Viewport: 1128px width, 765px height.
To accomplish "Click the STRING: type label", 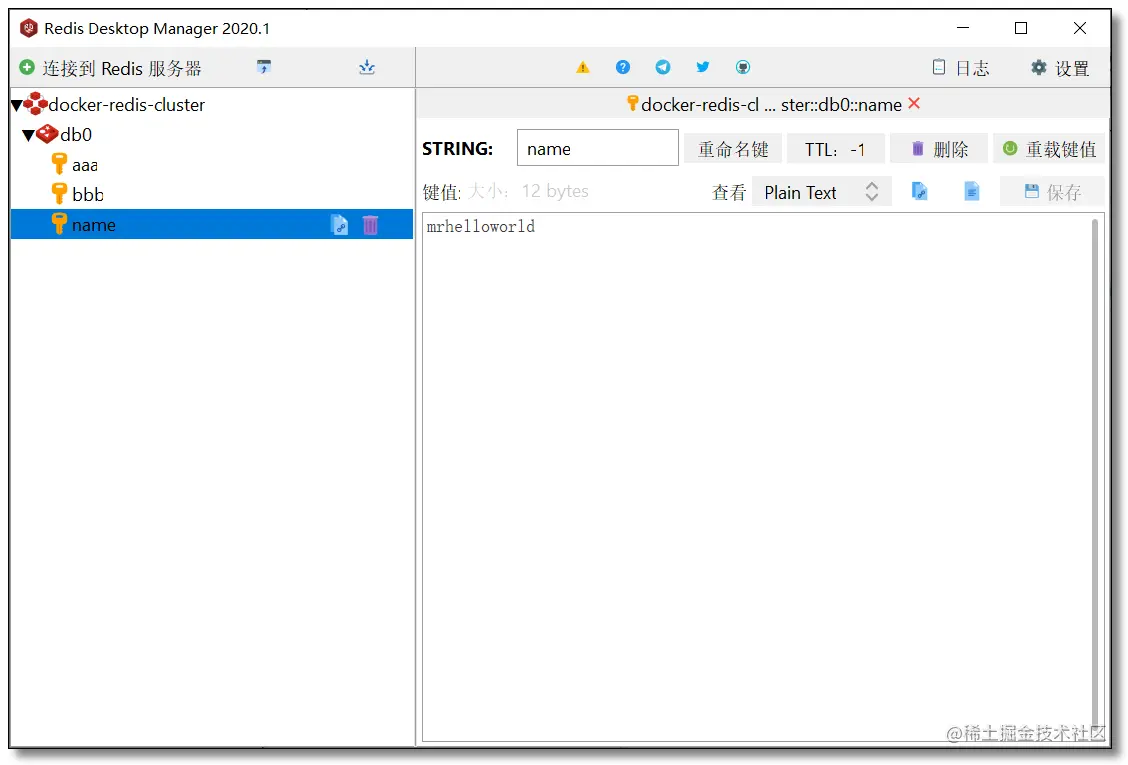I will pyautogui.click(x=458, y=149).
